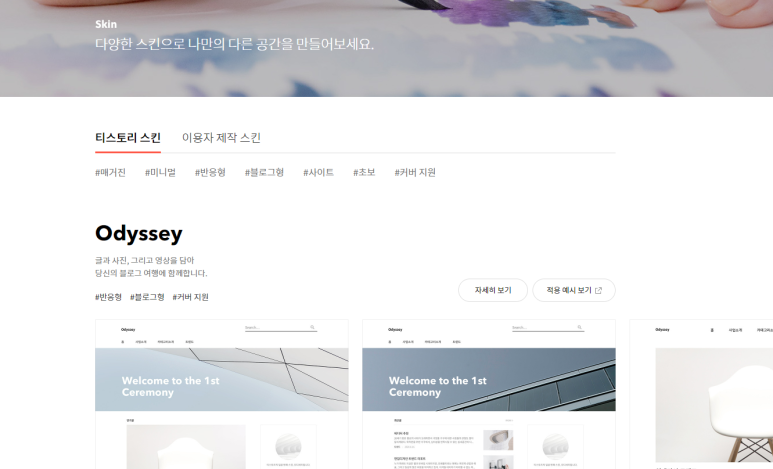This screenshot has width=773, height=469.
Task: Select the #블로그형 filter in tag row
Action: pos(264,172)
